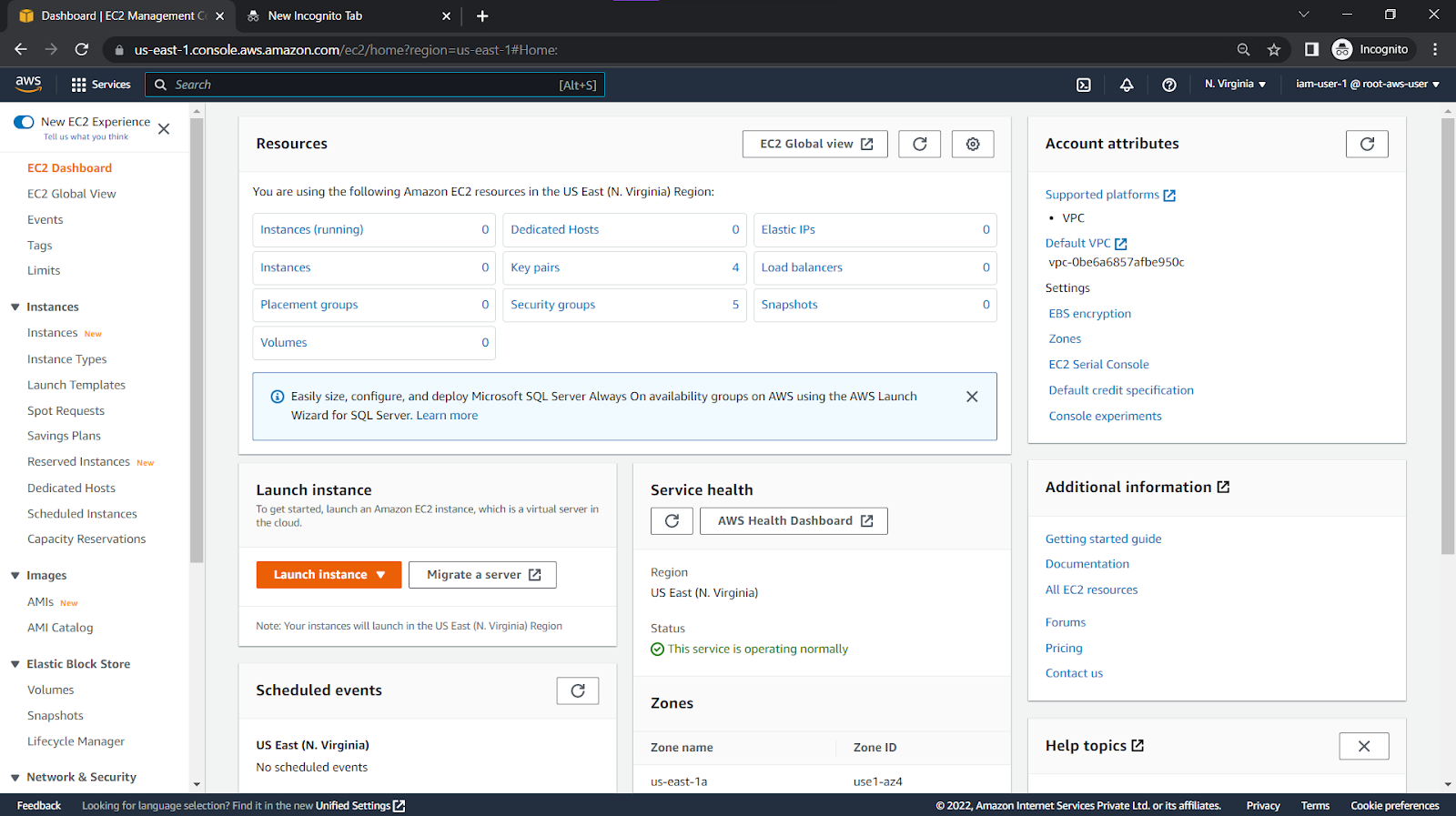Refresh the Scheduled events list
1456x816 pixels.
point(578,690)
